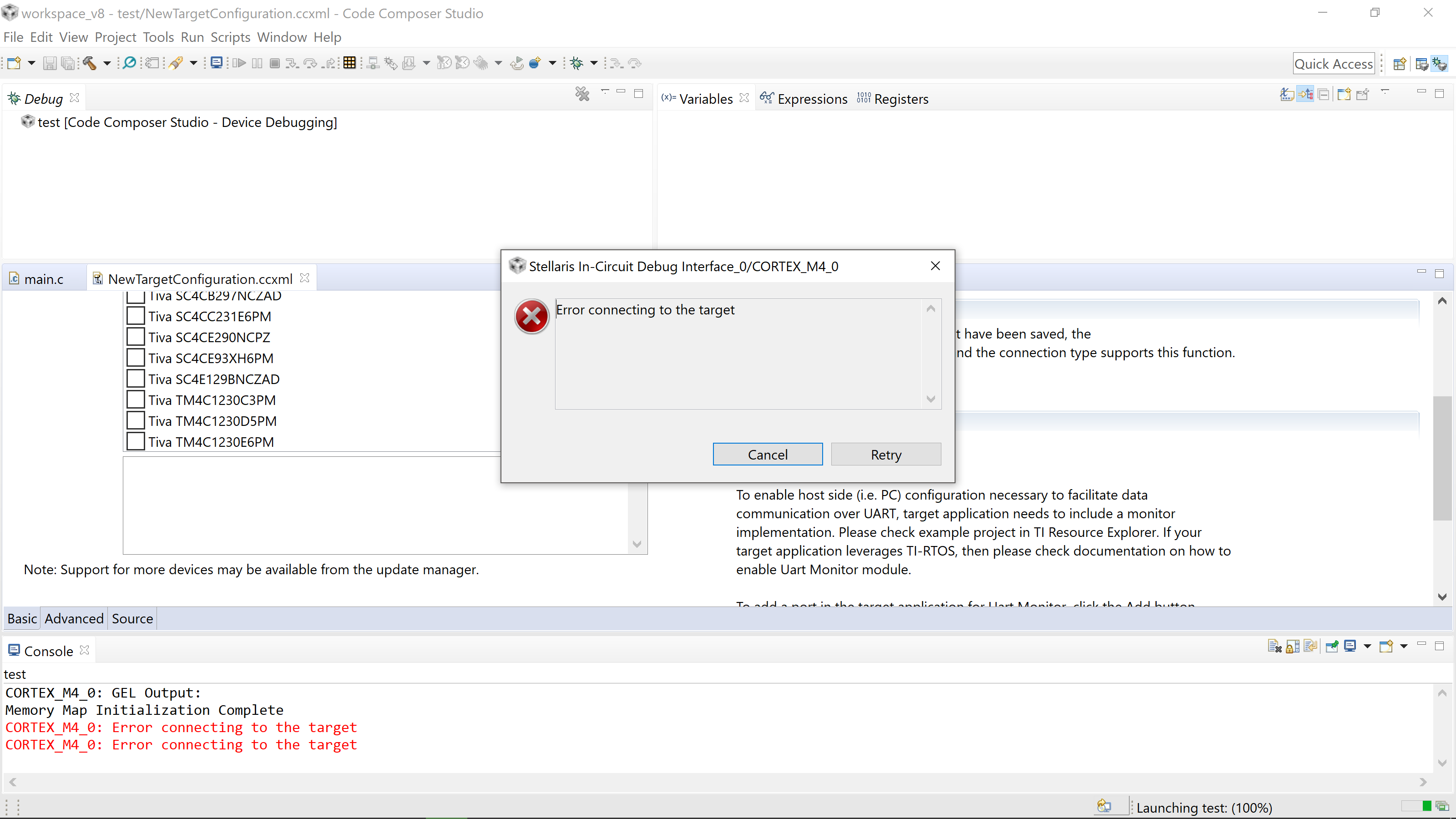
Task: Click the magnifier search icon in the toolbar
Action: (129, 63)
